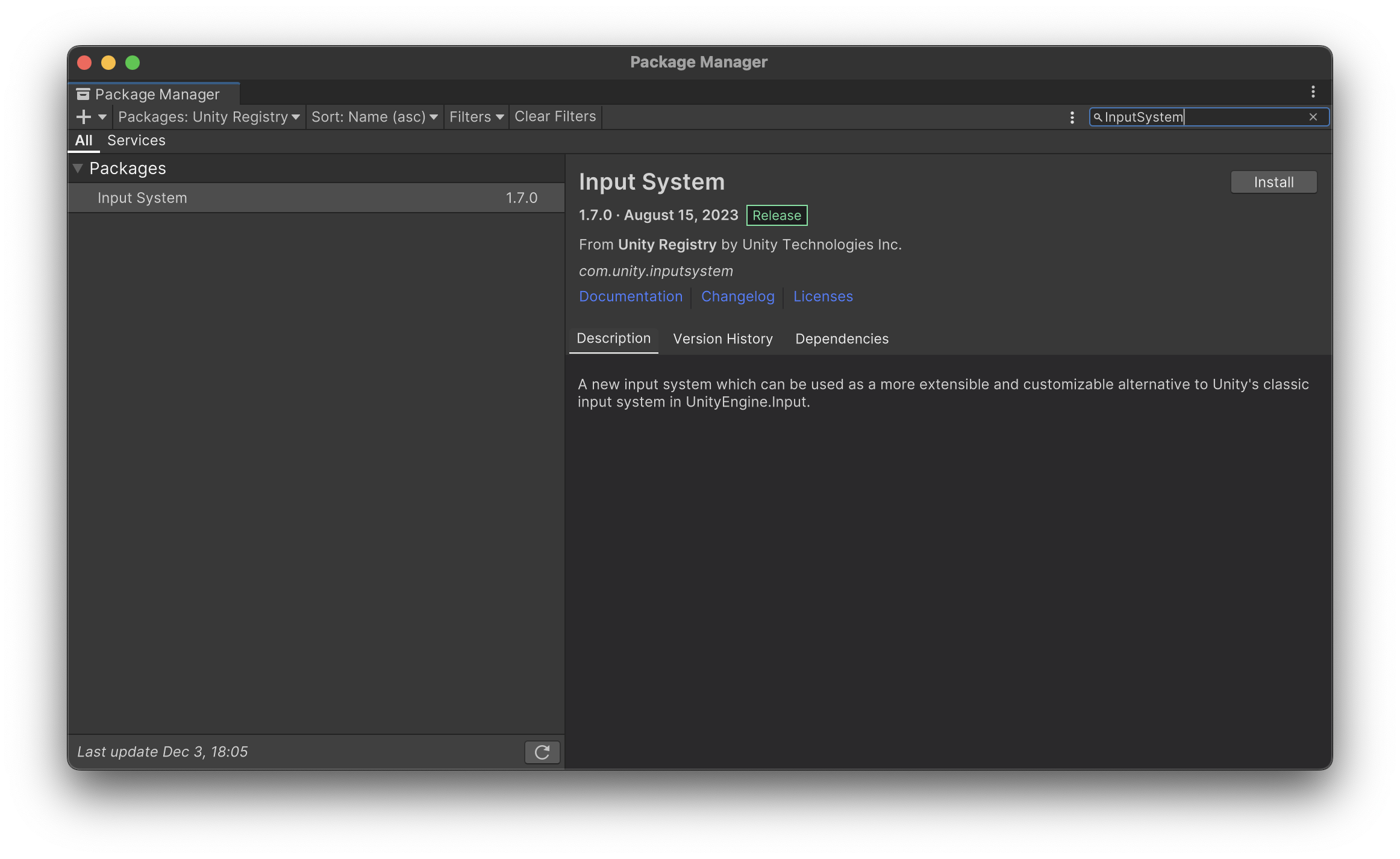Open the Licenses link
Viewport: 1400px width, 859px height.
pyautogui.click(x=823, y=296)
